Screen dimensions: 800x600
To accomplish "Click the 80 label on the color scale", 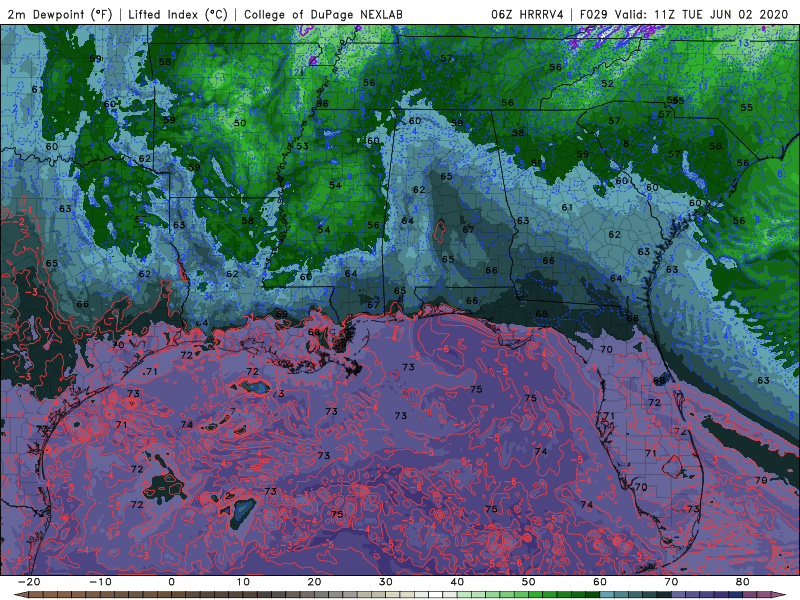I will point(743,582).
